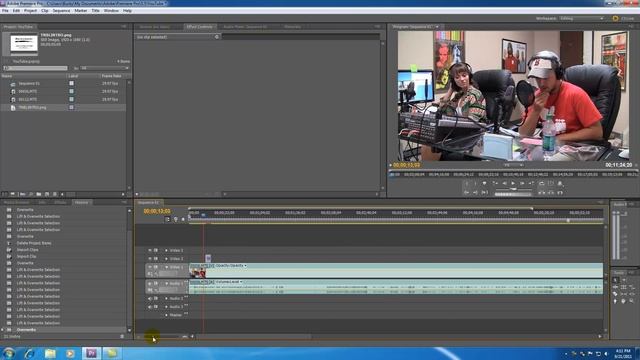Click the label swatch for Sequence 01
Image resolution: width=640 pixels, height=360 pixels.
pos(71,83)
